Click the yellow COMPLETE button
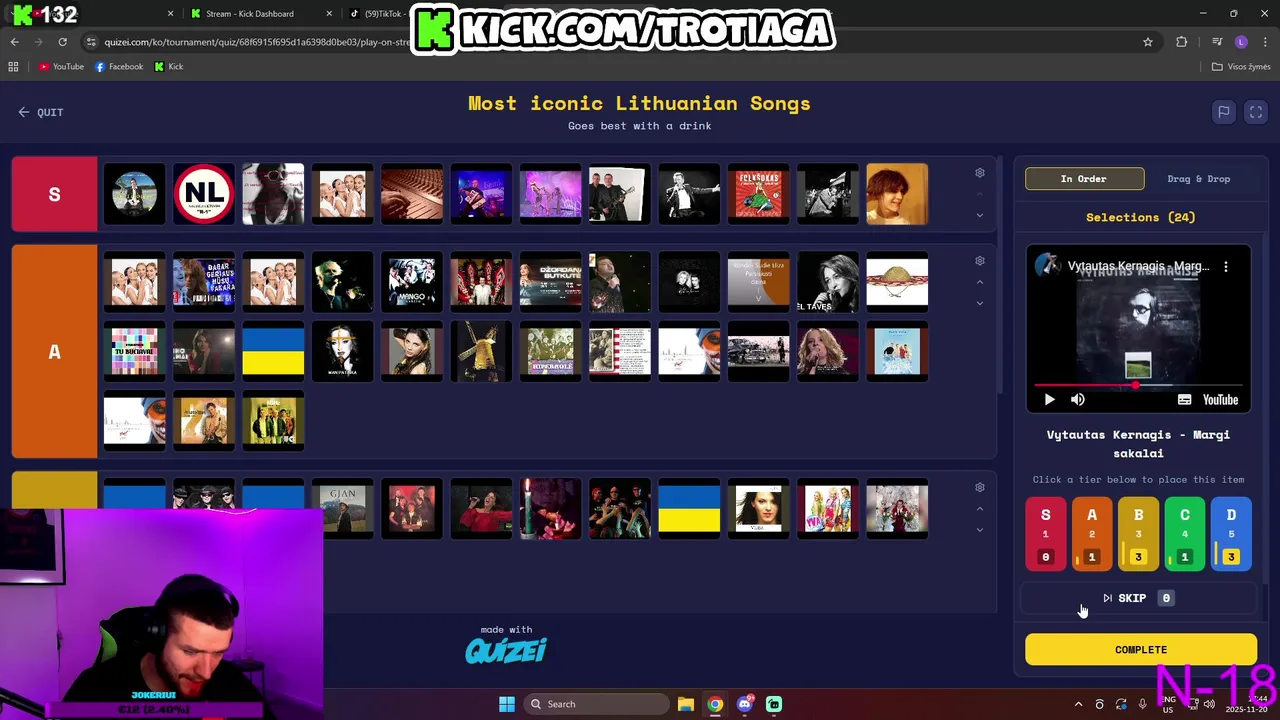Image resolution: width=1280 pixels, height=720 pixels. tap(1141, 650)
